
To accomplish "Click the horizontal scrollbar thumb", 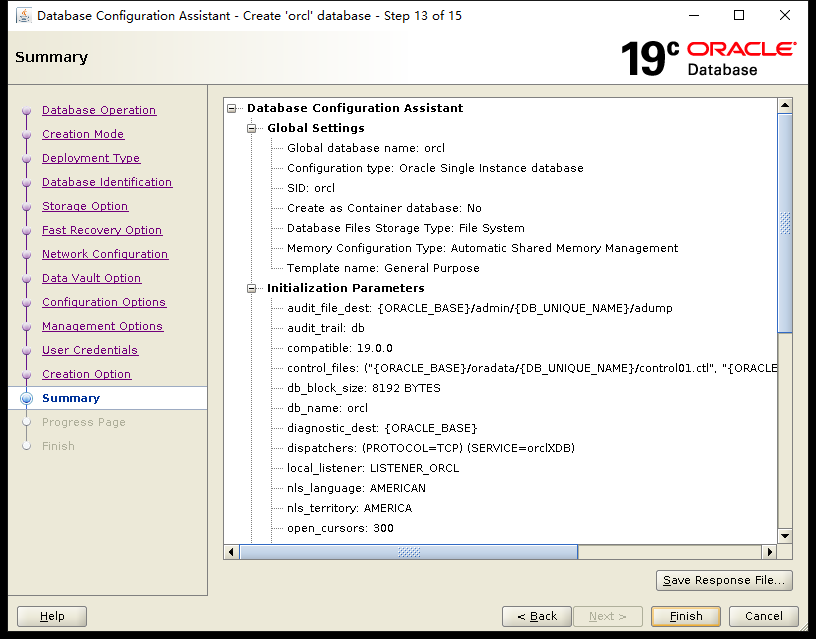I will point(409,552).
